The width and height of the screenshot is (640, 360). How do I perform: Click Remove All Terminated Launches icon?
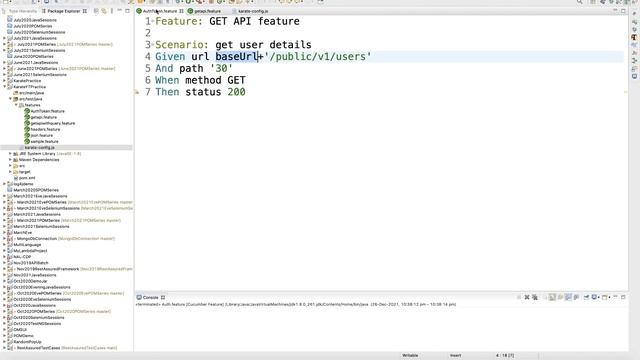(x=535, y=298)
